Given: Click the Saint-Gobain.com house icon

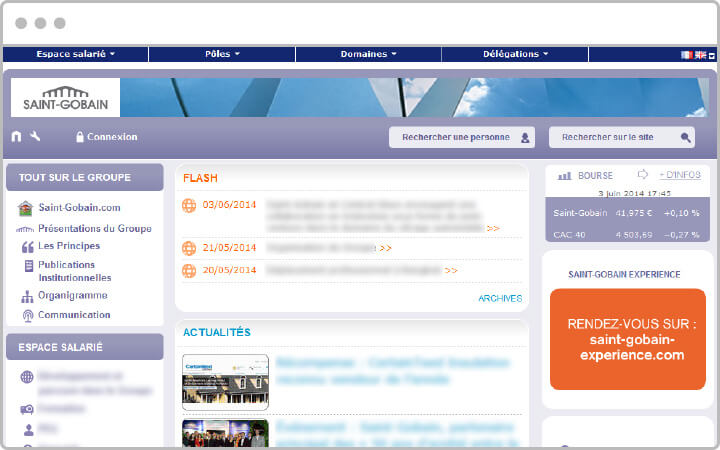Looking at the screenshot, I should coord(26,208).
